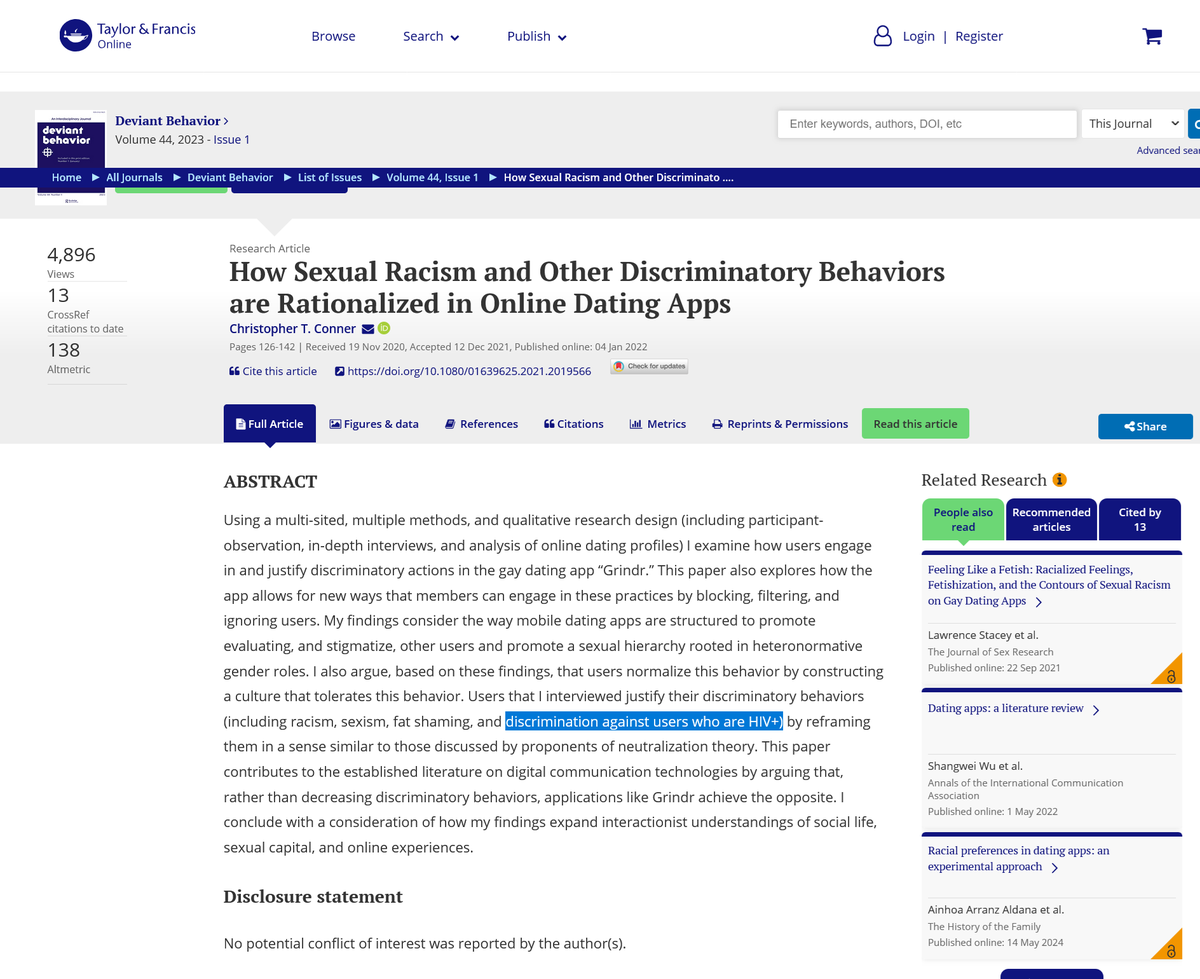
Task: Click the user profile icon beside Login
Action: pos(882,36)
